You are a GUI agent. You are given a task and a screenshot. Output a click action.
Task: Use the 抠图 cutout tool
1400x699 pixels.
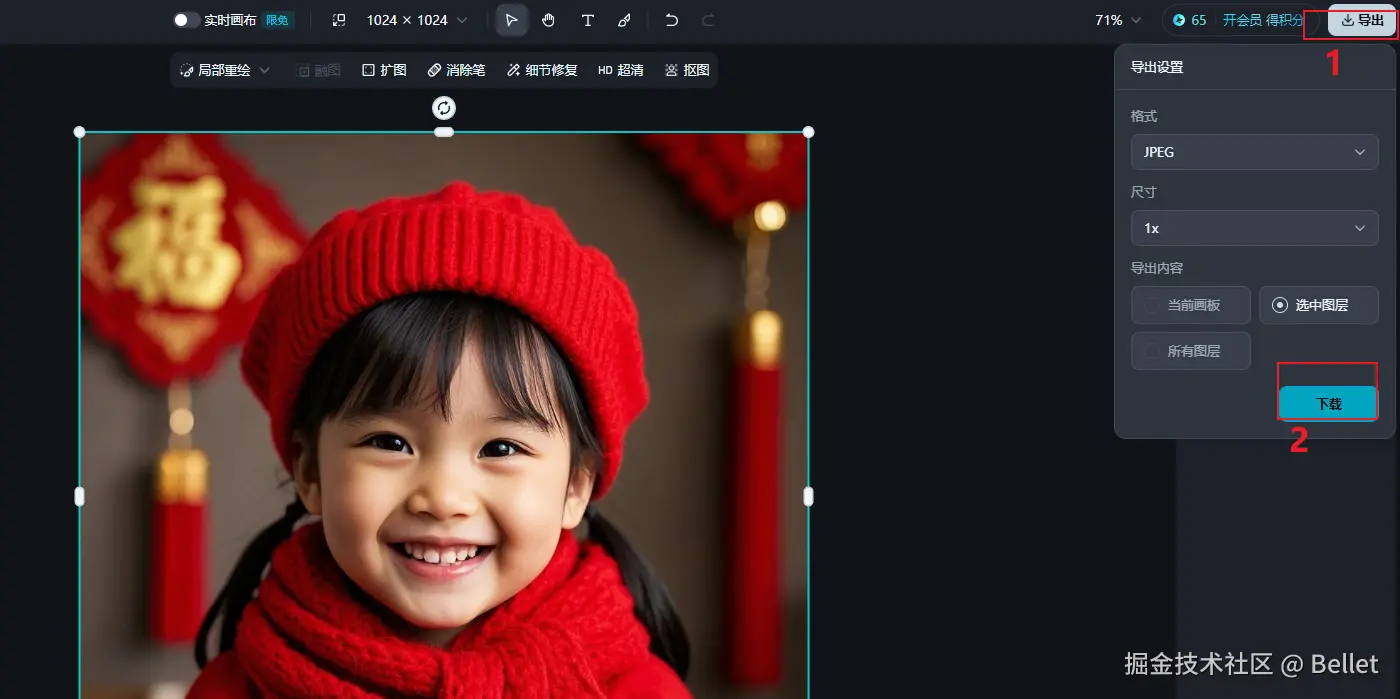687,70
